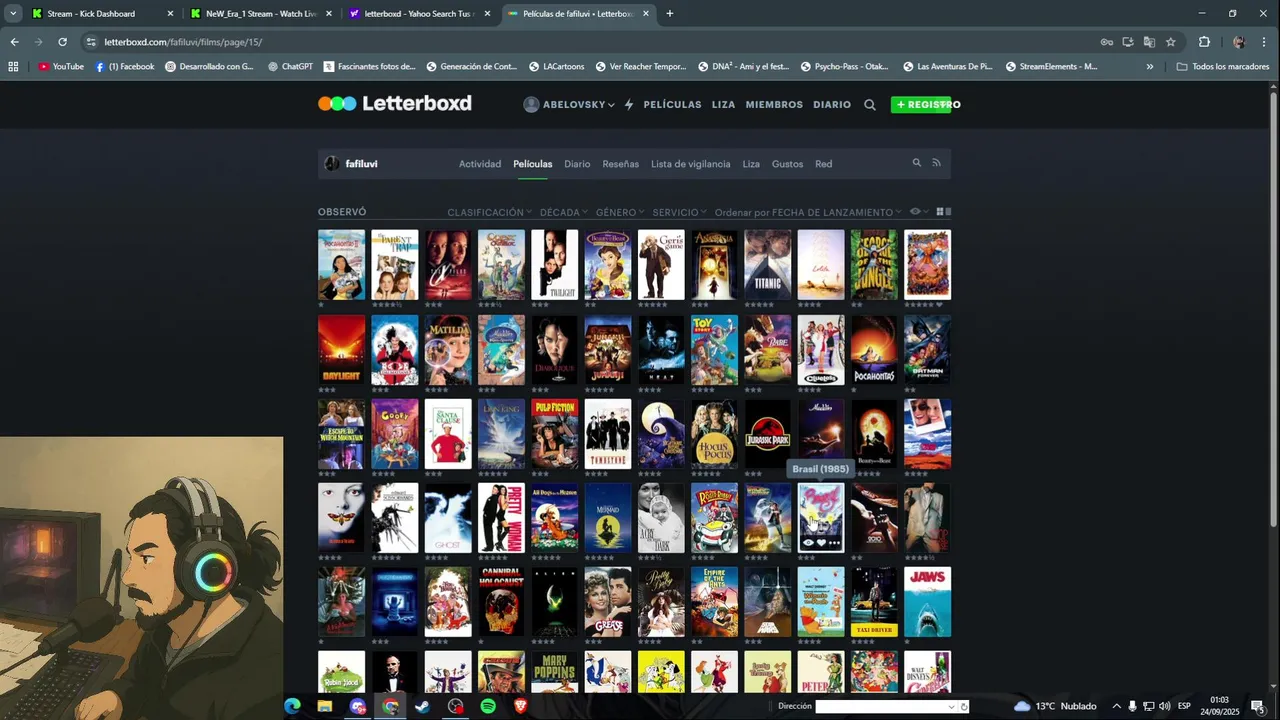Reload the current page

coord(62,42)
